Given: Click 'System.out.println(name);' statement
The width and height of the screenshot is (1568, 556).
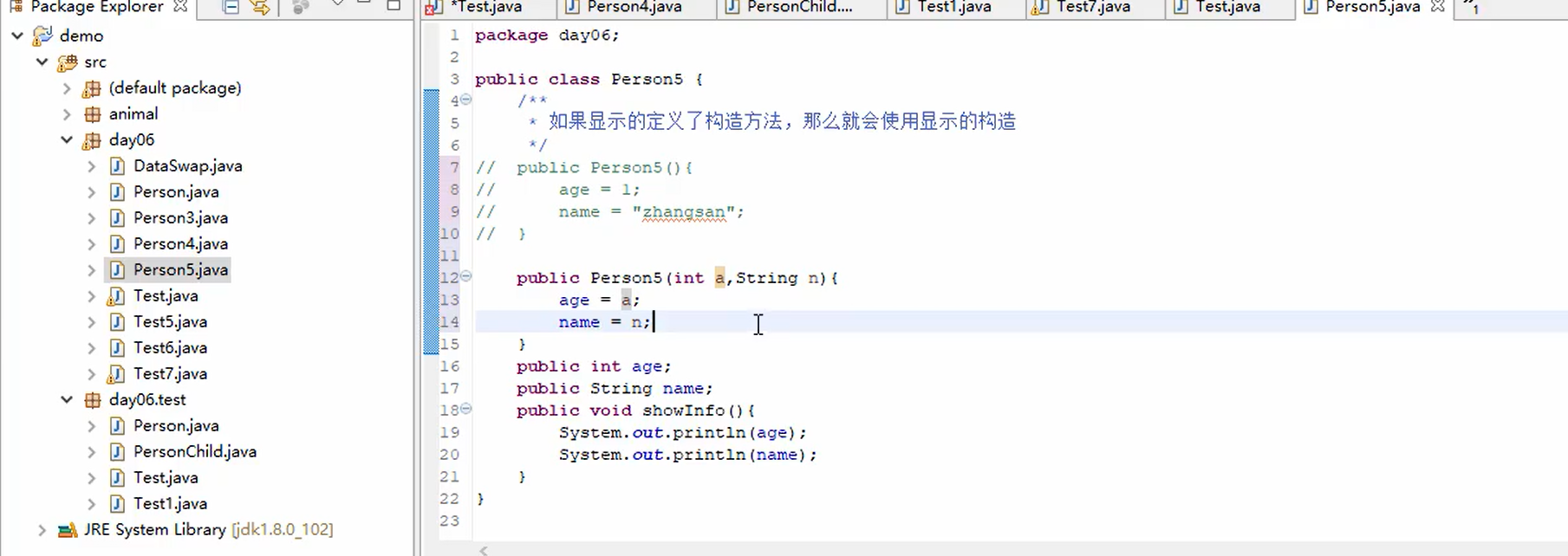Looking at the screenshot, I should (688, 455).
